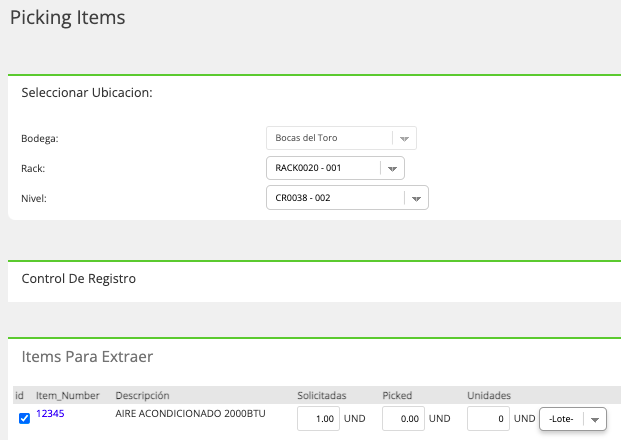621x440 pixels.
Task: Focus the Picked quantity field showing 0.00
Action: [403, 419]
